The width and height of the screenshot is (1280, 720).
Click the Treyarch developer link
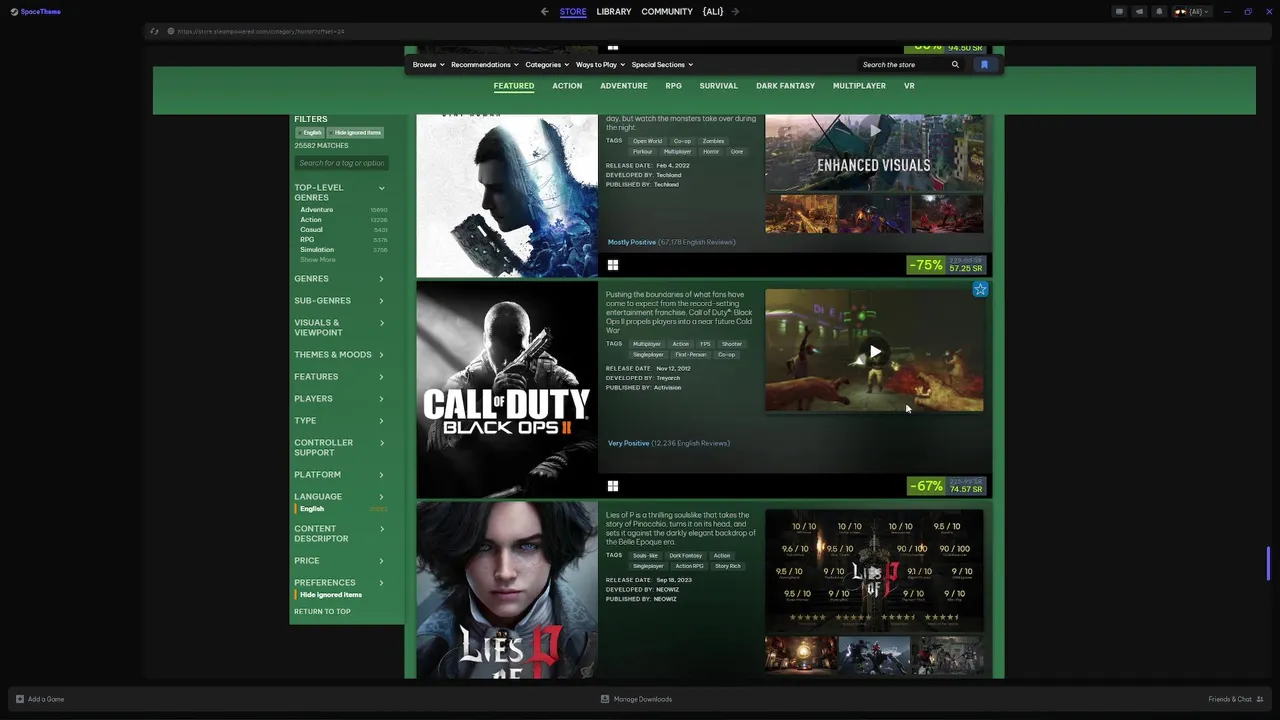pos(668,378)
